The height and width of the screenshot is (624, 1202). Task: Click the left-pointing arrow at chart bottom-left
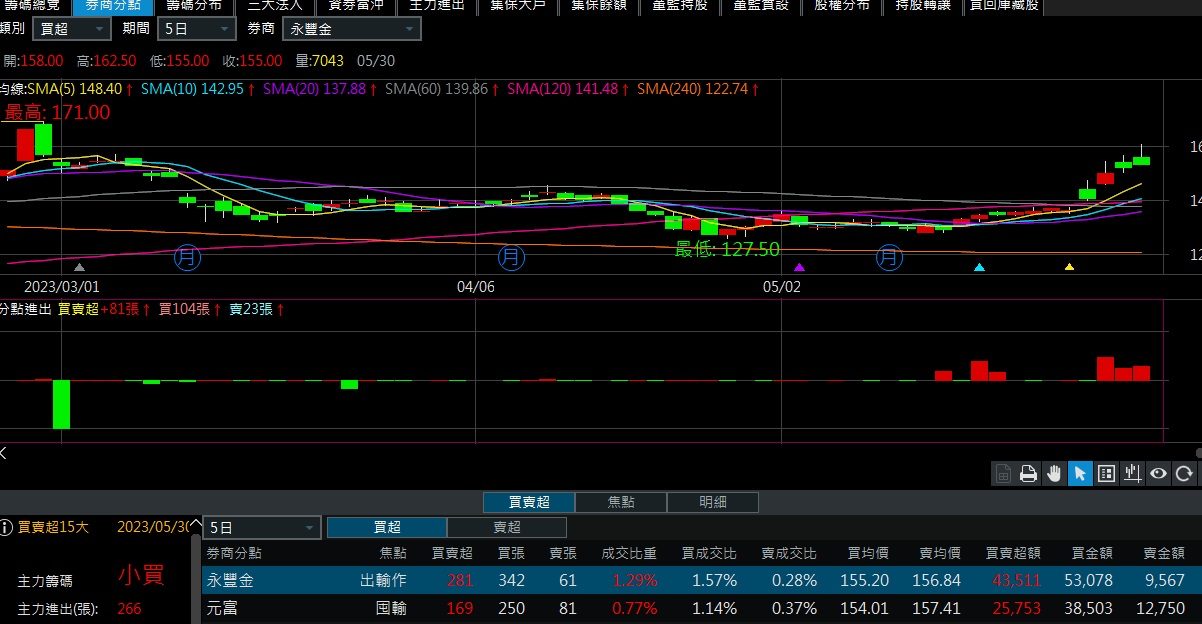pos(4,453)
